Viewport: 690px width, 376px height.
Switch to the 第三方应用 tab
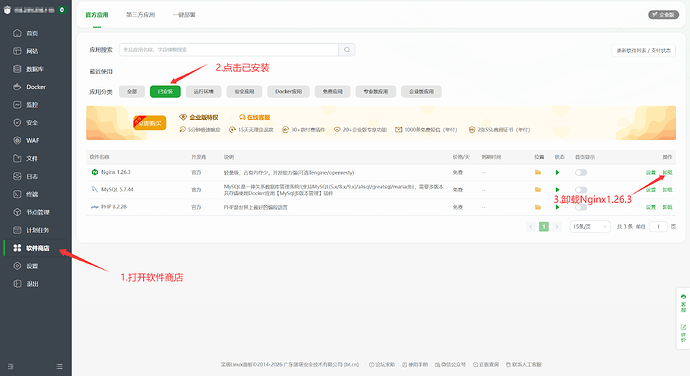pos(140,15)
